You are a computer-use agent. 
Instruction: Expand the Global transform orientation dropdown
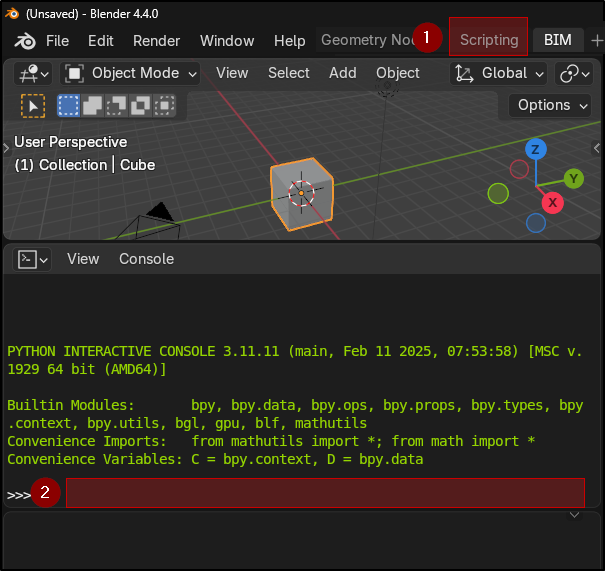tap(499, 73)
